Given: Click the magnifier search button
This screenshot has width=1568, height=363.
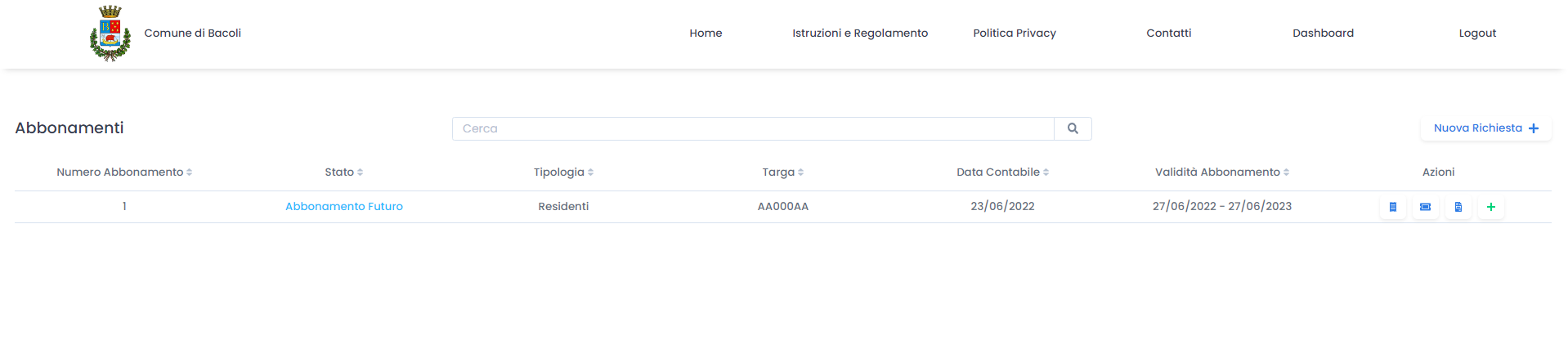Looking at the screenshot, I should point(1073,128).
